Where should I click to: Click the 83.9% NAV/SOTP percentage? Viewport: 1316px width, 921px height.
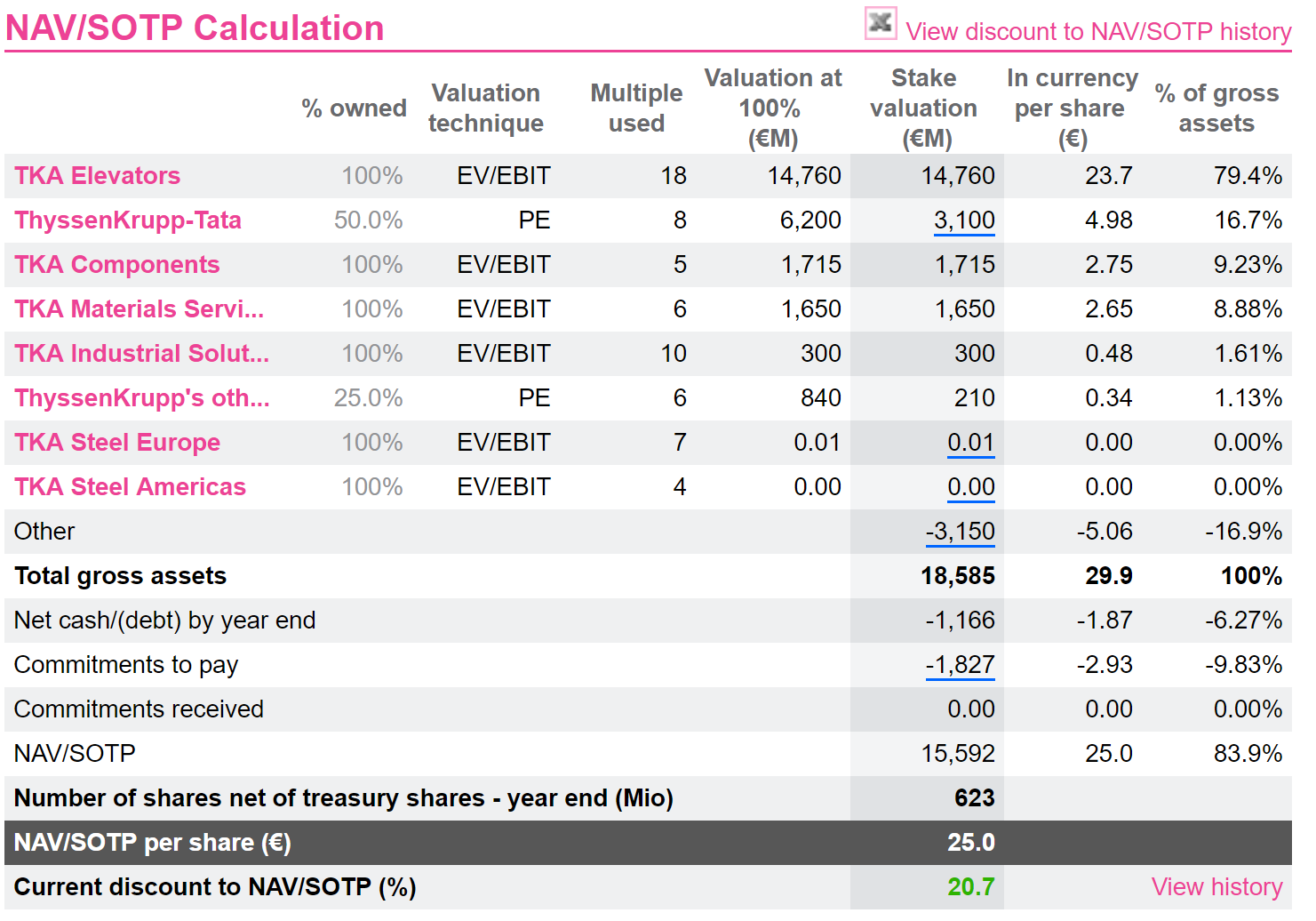(1248, 754)
